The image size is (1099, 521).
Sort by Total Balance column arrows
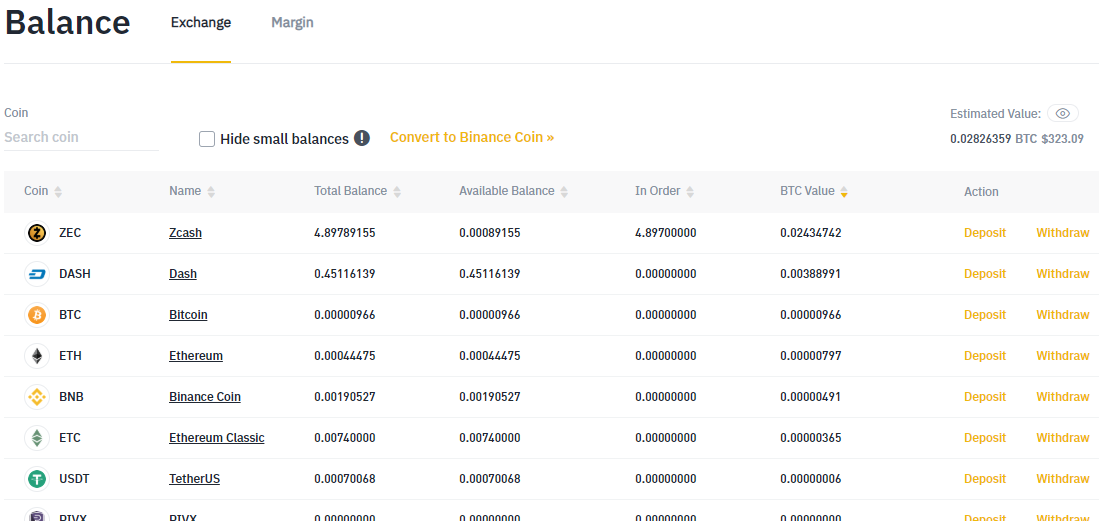pyautogui.click(x=397, y=192)
